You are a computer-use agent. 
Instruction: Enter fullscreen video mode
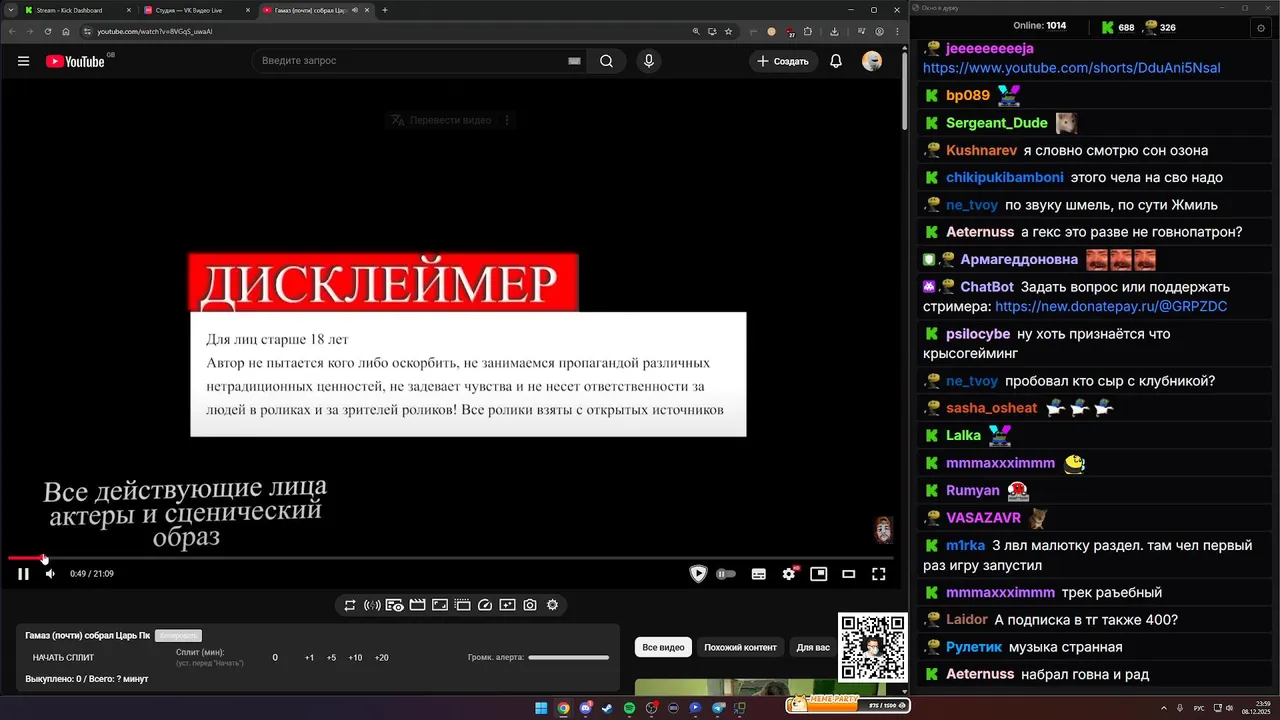[879, 574]
